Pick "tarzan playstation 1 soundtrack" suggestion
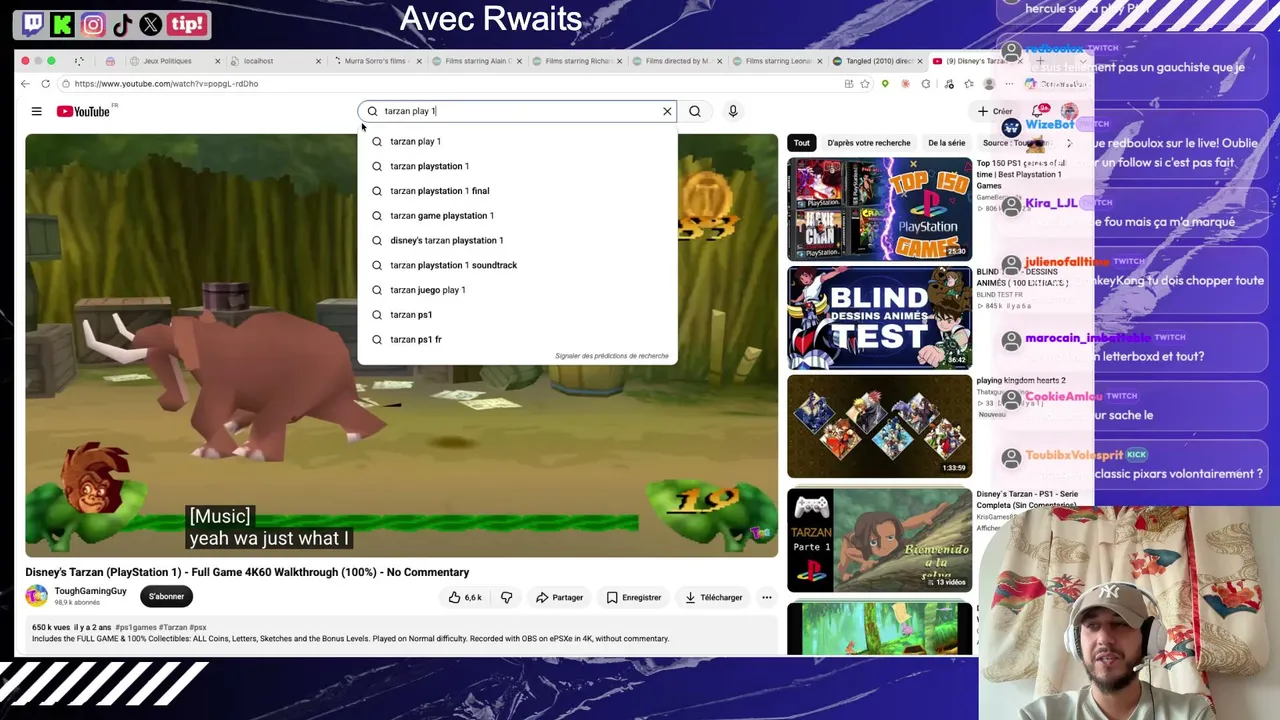 [518, 265]
